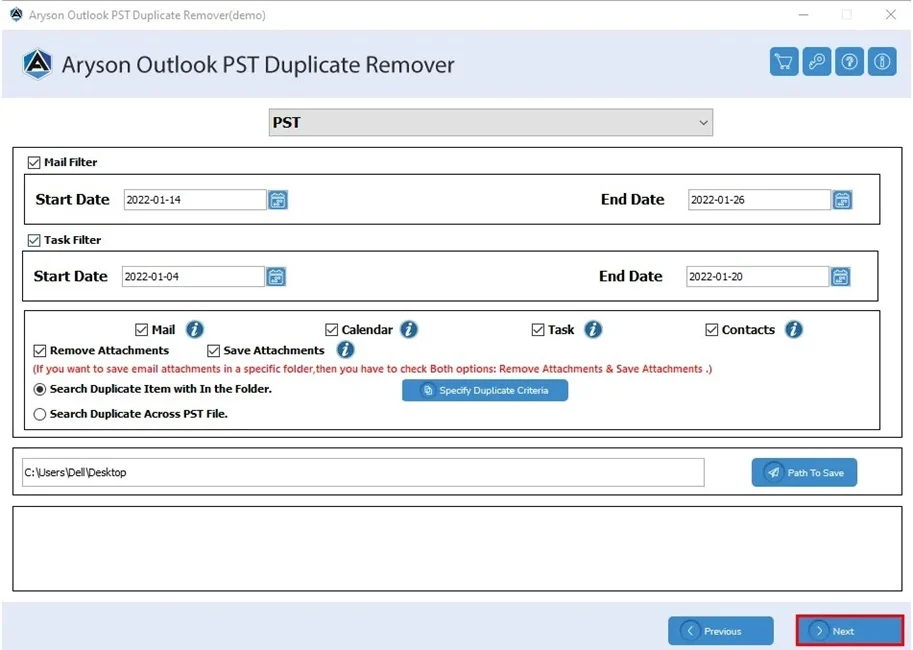Click the save path field showing C:\Users\Dell\Desktop
Screen dimensions: 913x650
click(x=363, y=472)
